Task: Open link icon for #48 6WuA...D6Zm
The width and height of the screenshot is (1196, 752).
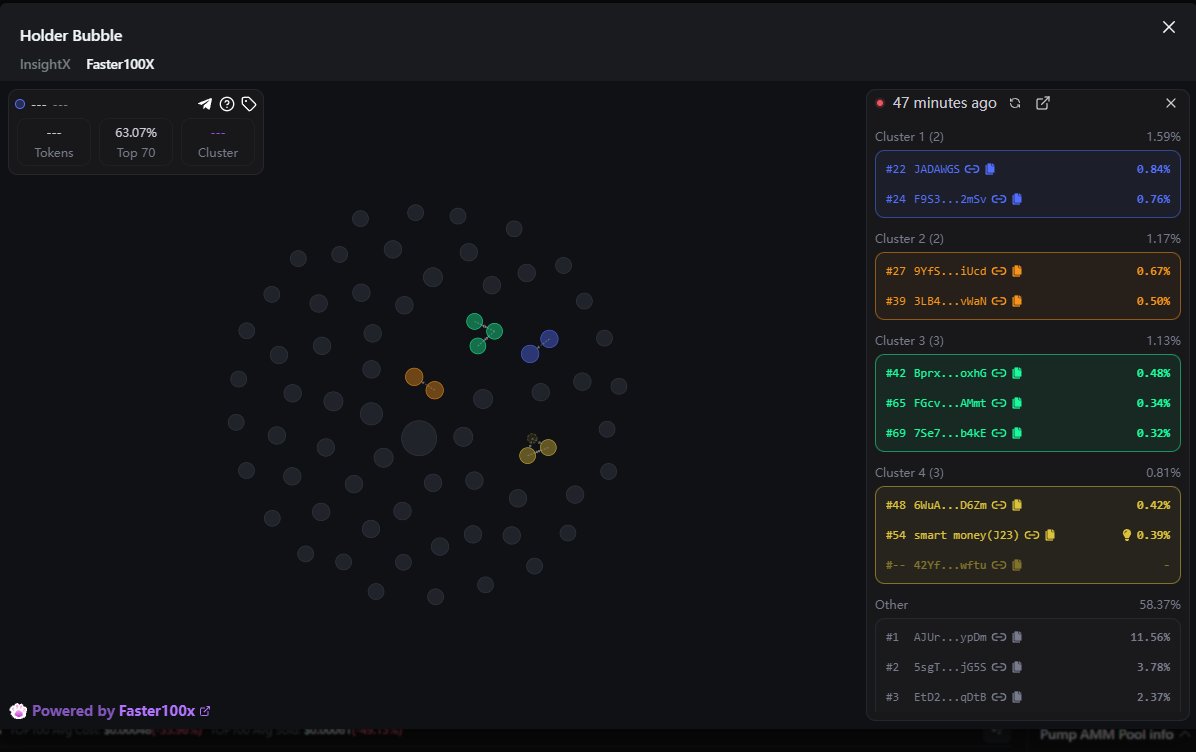Action: coord(998,505)
